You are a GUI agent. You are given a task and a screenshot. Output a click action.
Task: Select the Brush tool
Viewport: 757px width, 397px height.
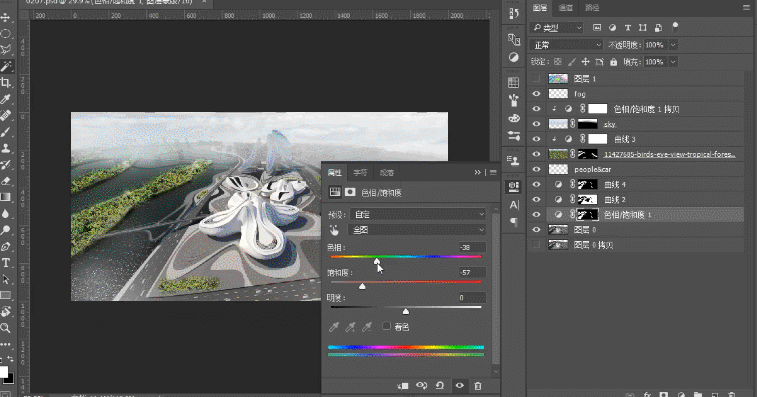6,132
